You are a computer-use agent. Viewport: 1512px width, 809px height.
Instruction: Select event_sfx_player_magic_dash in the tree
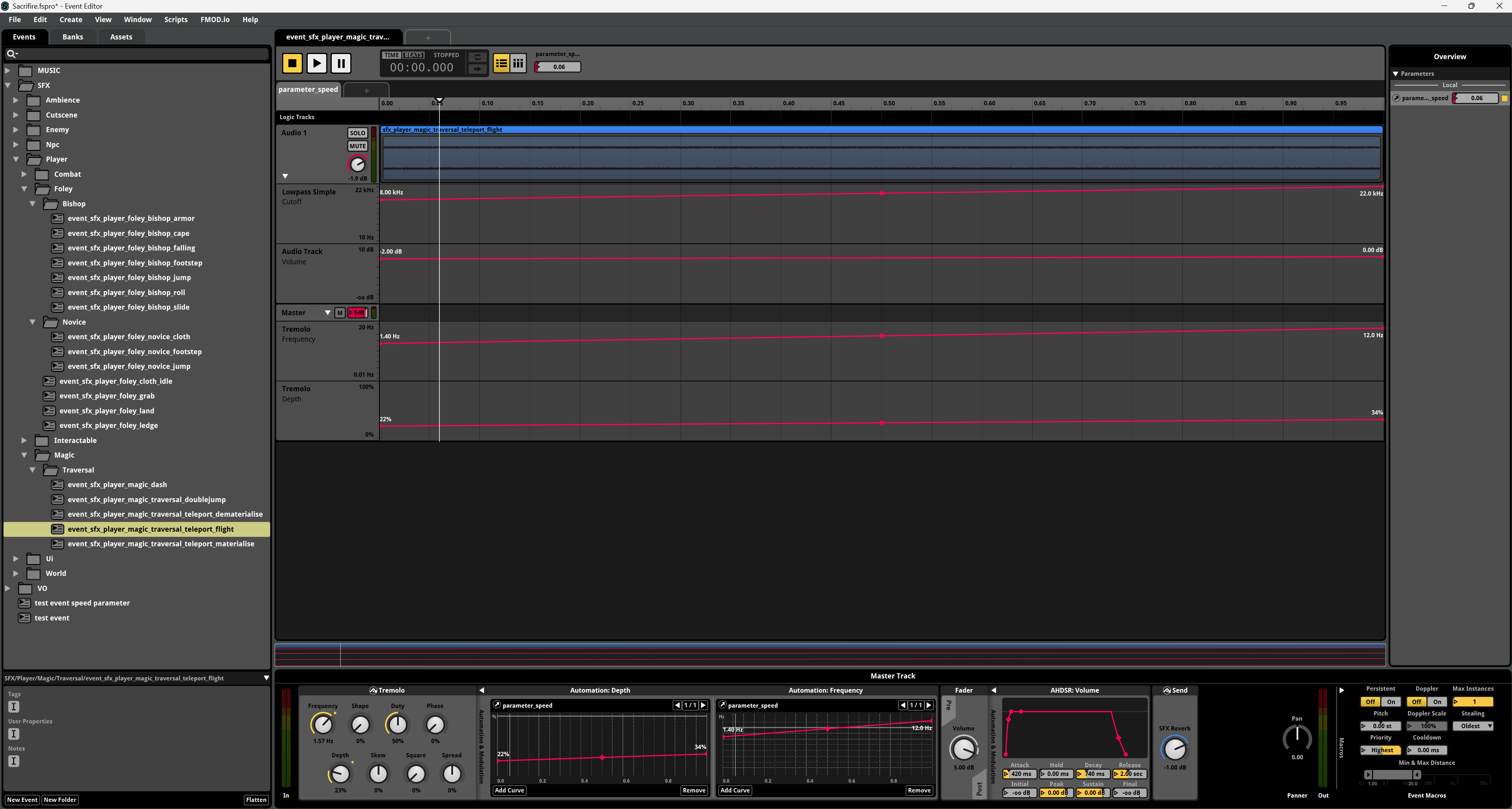[117, 485]
